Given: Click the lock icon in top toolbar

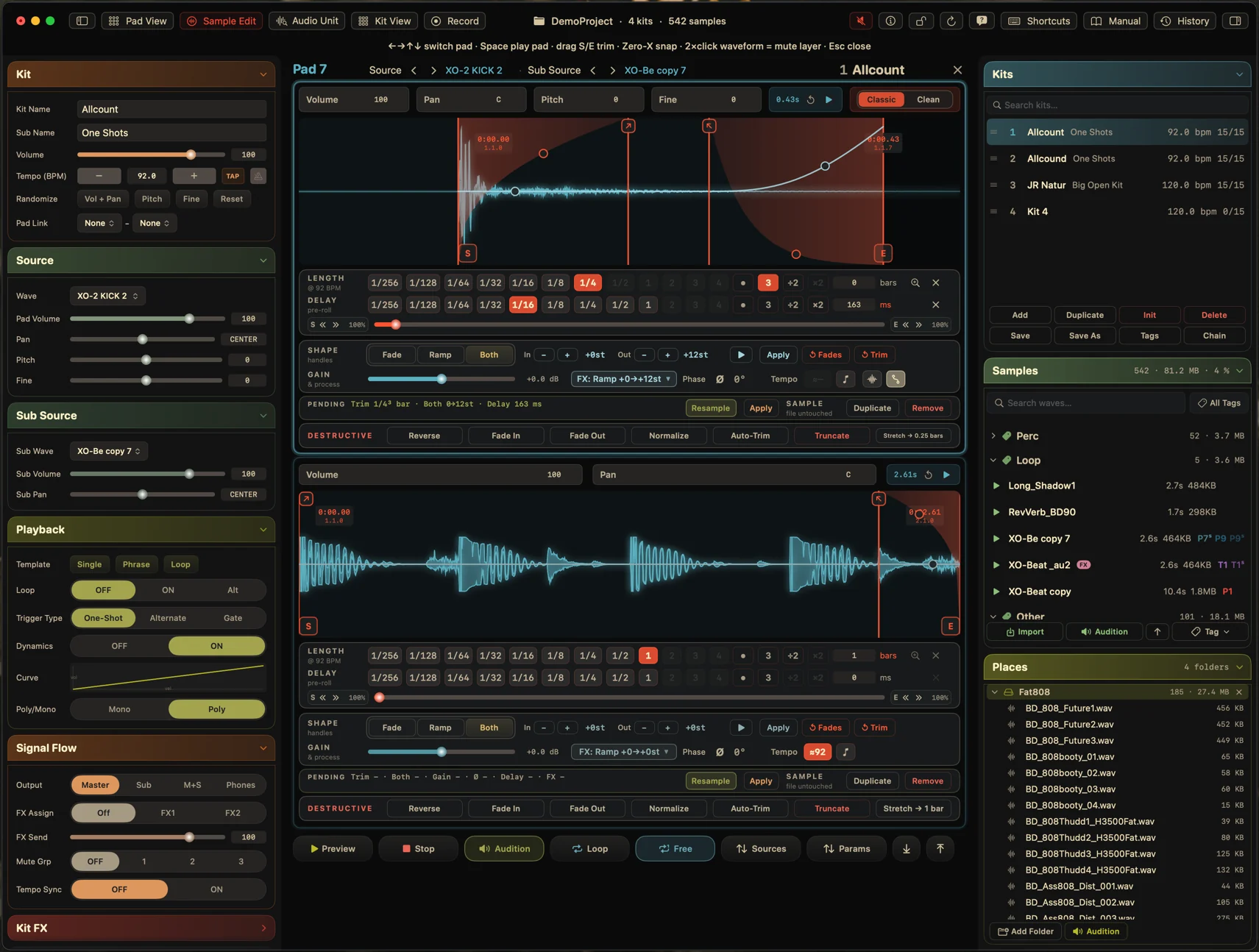Looking at the screenshot, I should pyautogui.click(x=921, y=21).
